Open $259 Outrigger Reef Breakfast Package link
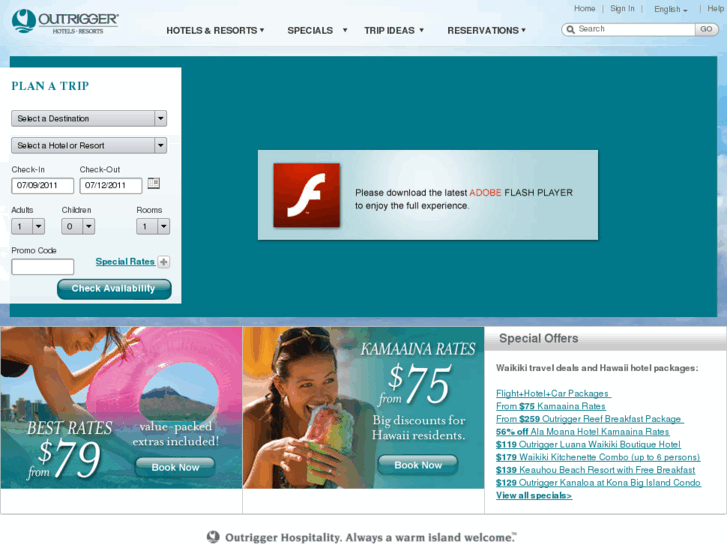 pos(589,419)
